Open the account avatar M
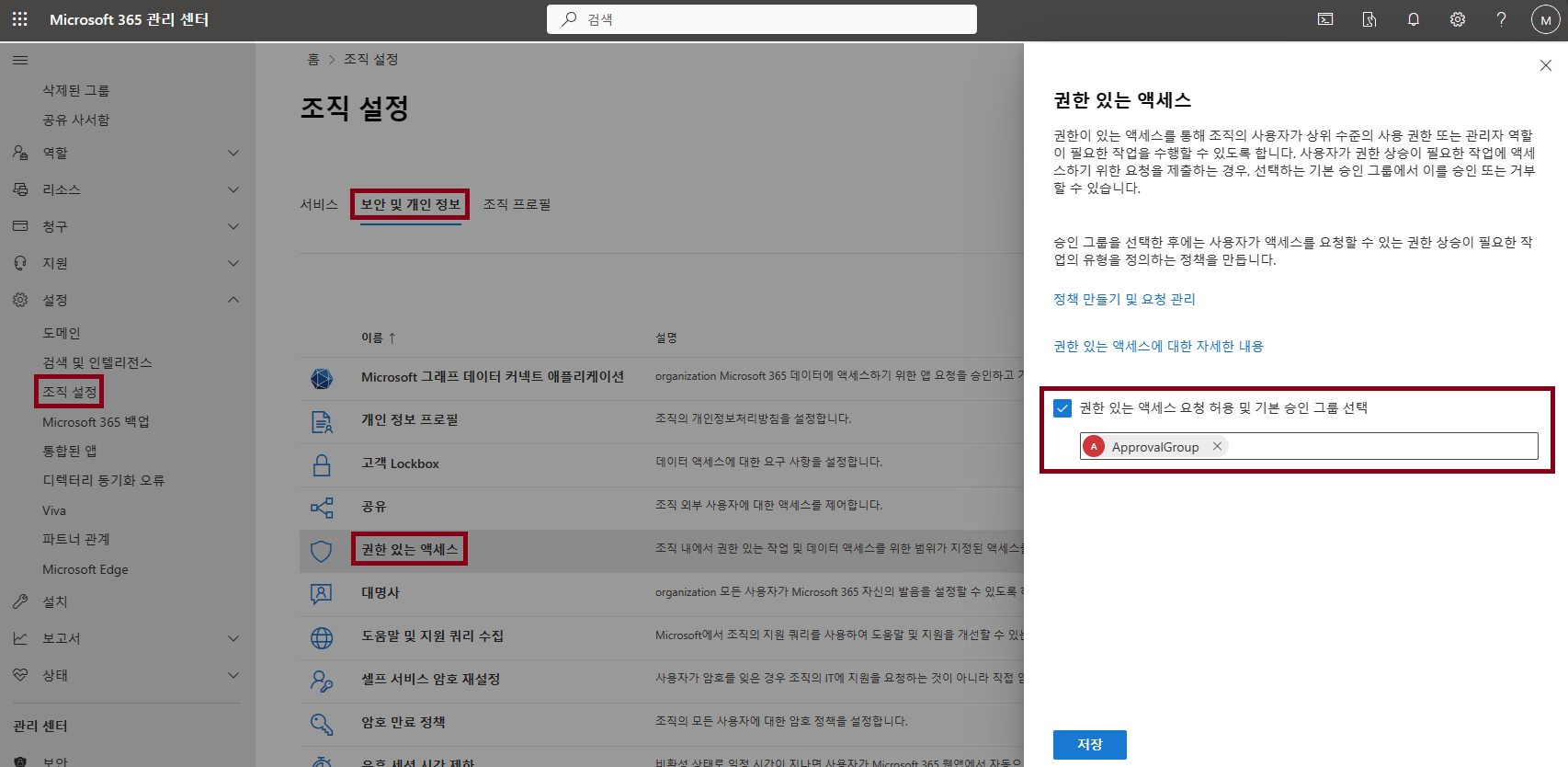 (x=1546, y=19)
